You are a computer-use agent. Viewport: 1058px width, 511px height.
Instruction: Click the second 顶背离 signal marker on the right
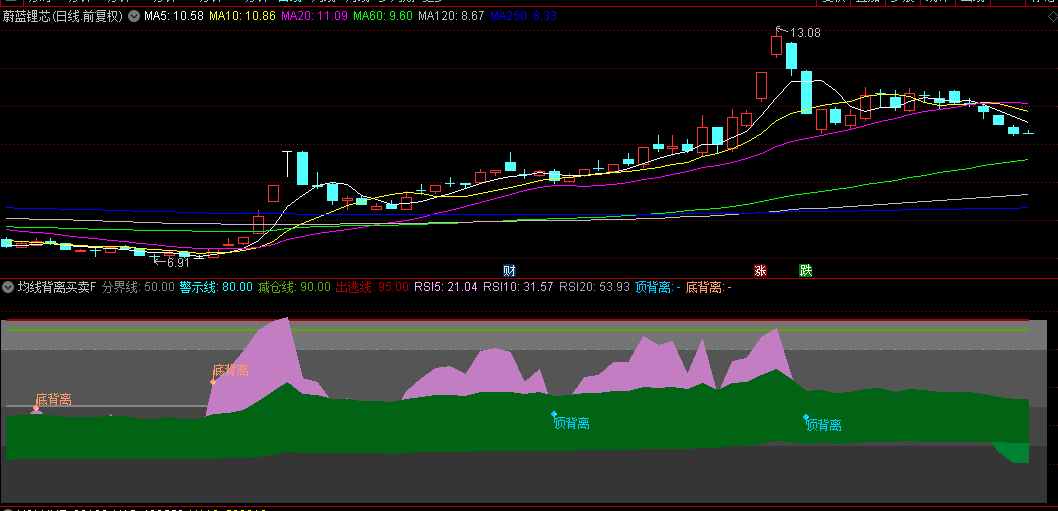tap(806, 417)
